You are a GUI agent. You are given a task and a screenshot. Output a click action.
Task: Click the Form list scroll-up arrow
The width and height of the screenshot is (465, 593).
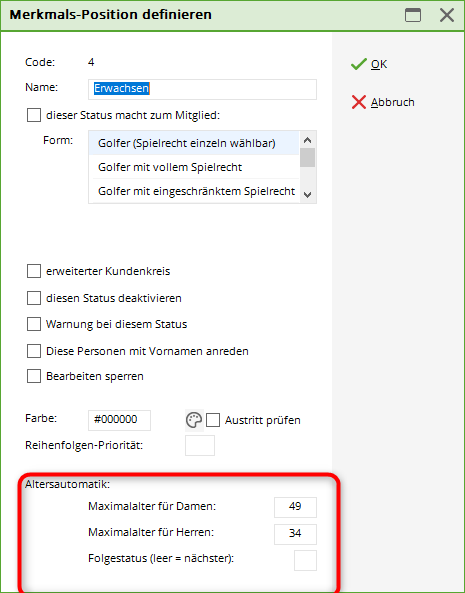click(x=308, y=140)
